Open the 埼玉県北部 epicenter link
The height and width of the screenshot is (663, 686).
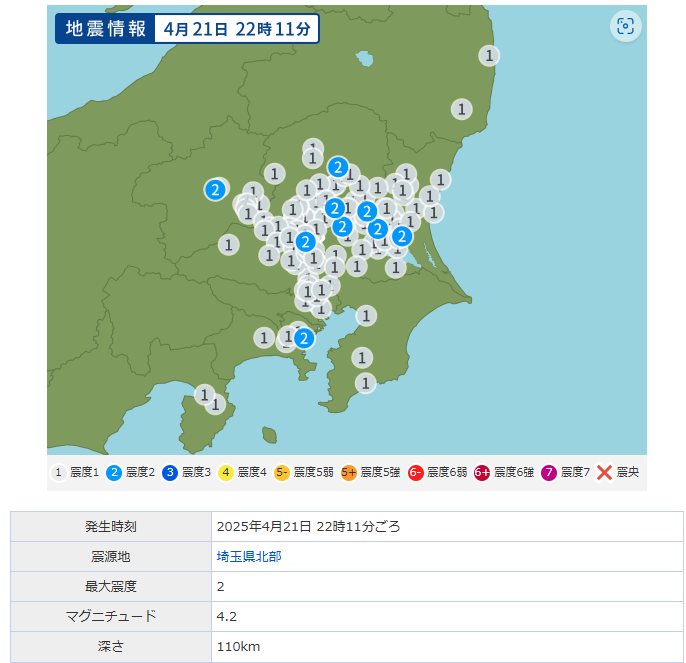(249, 556)
